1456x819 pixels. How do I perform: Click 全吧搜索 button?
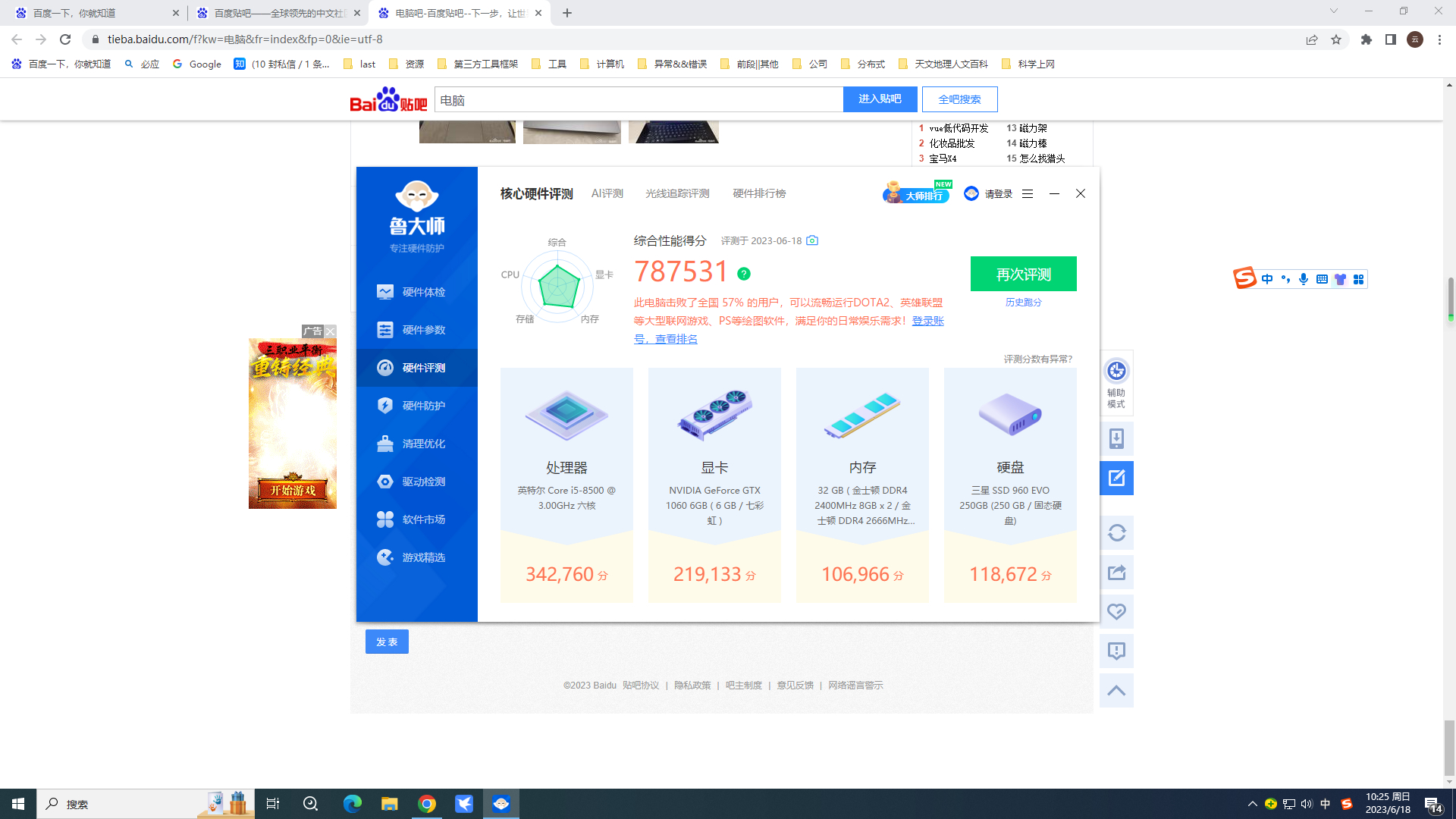tap(959, 99)
